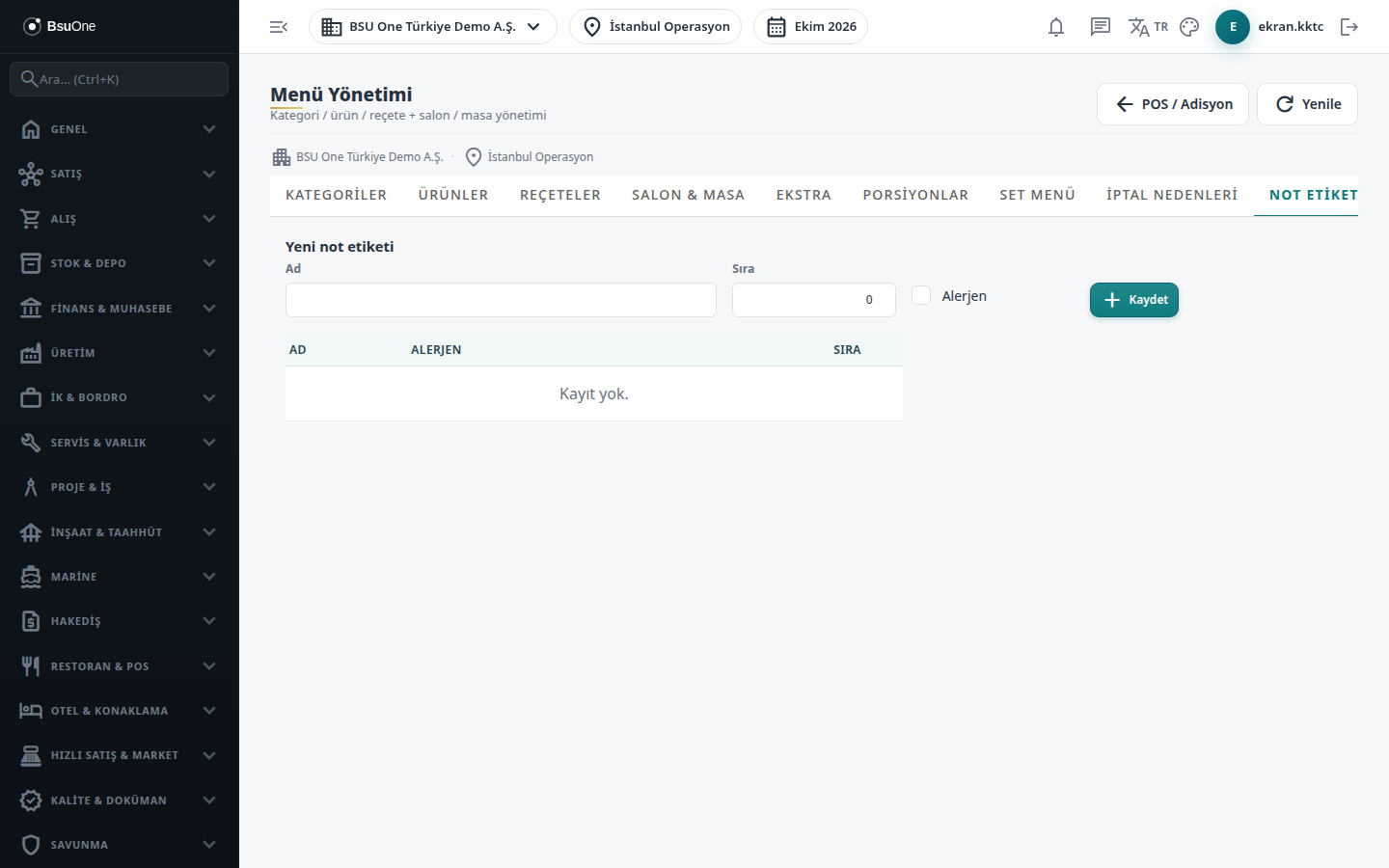1389x868 pixels.
Task: Click the Restoran & POS fork icon
Action: coord(31,666)
